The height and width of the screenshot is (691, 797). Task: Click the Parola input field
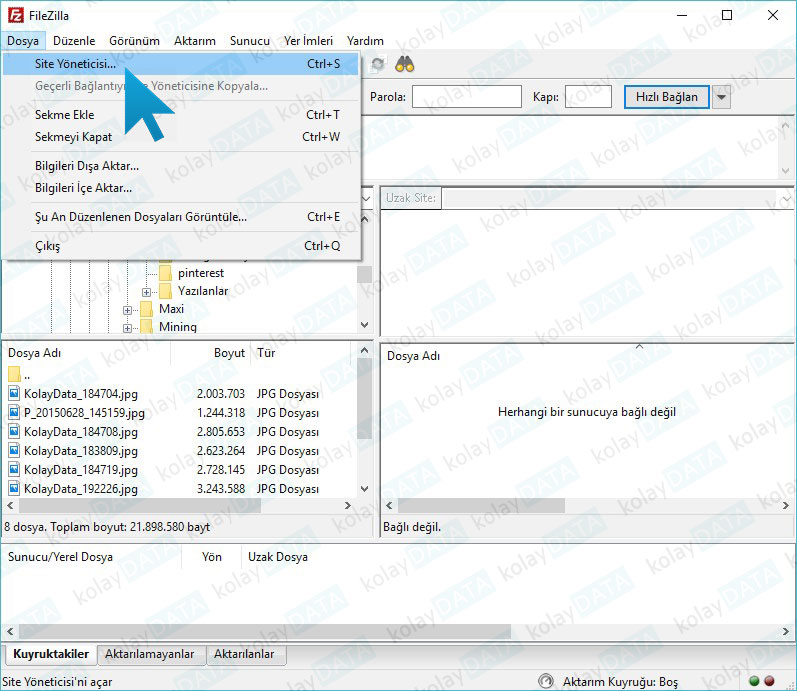[466, 97]
